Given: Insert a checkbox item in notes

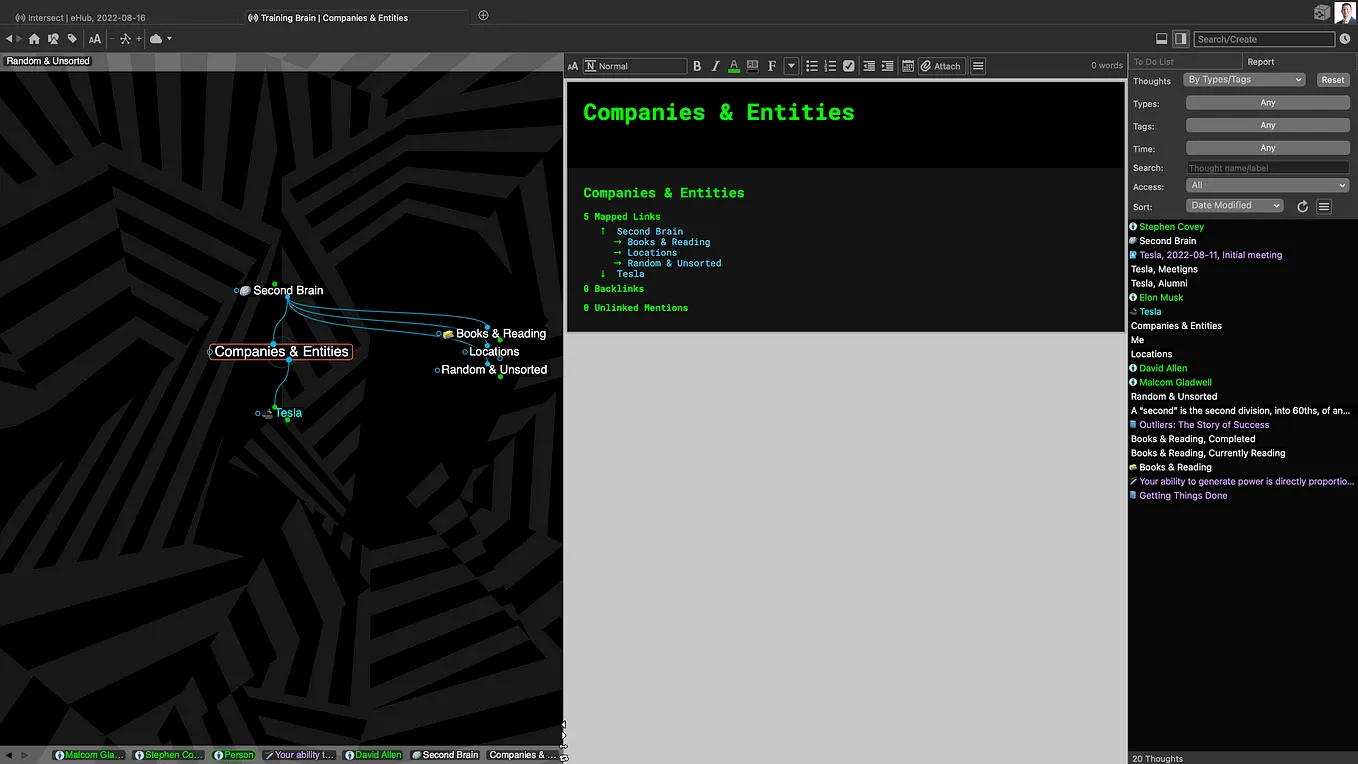Looking at the screenshot, I should tap(849, 66).
